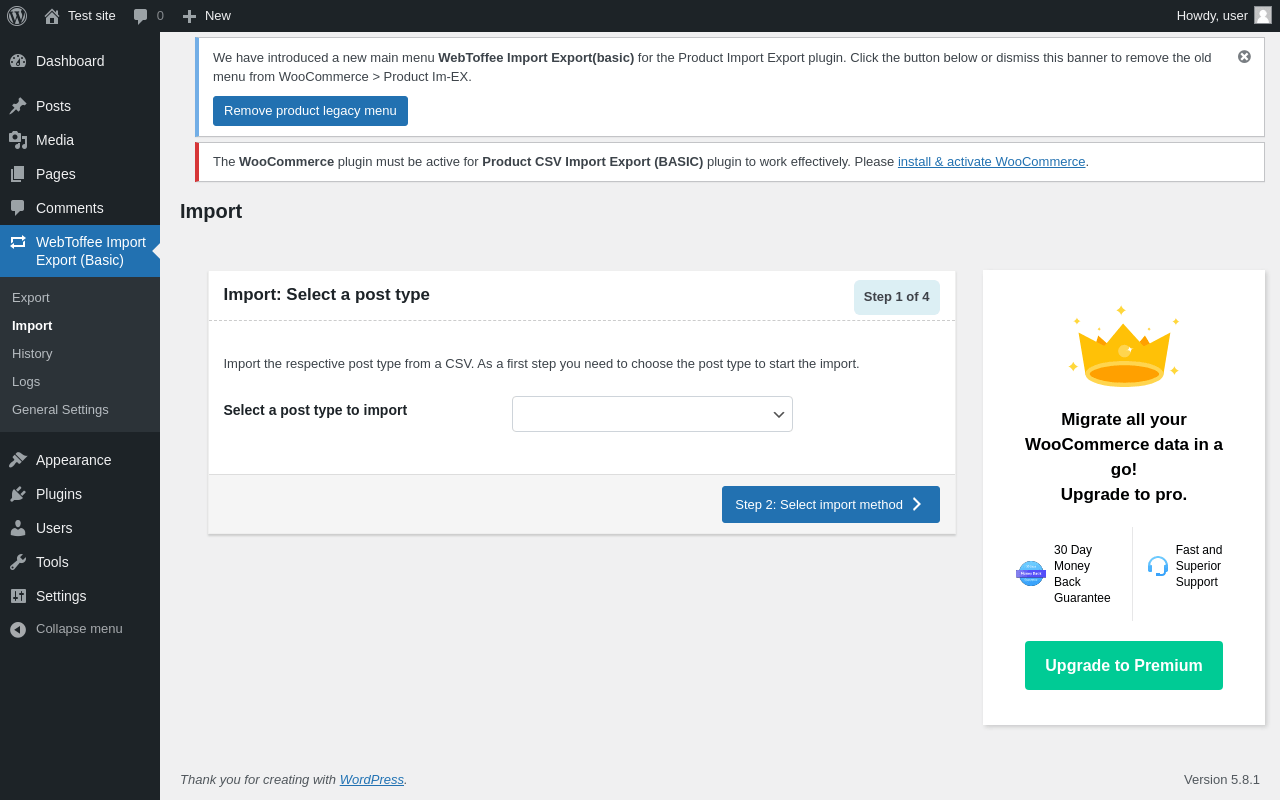Click Collapse menu label

[79, 629]
